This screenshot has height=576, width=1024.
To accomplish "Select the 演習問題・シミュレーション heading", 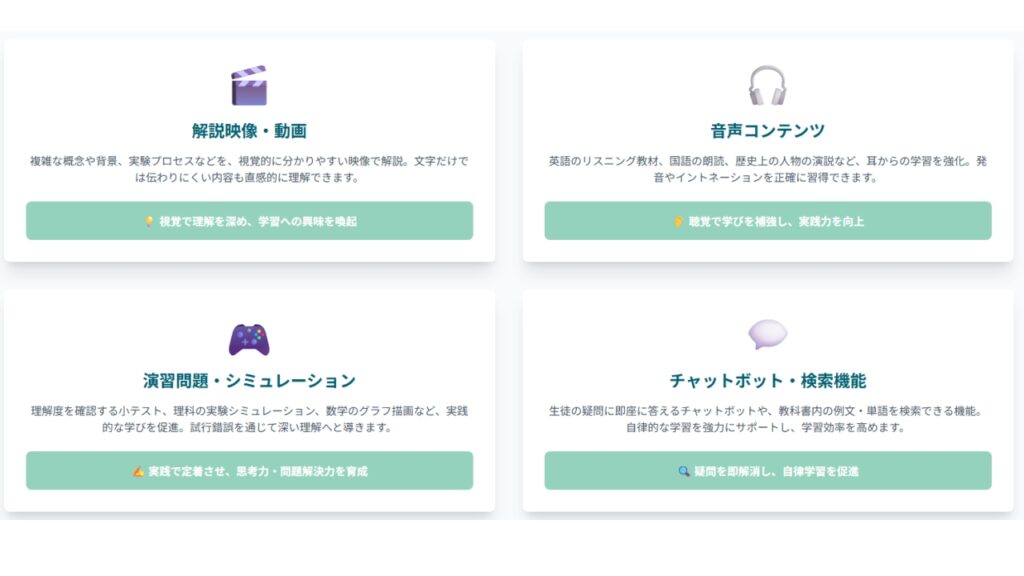I will (249, 381).
